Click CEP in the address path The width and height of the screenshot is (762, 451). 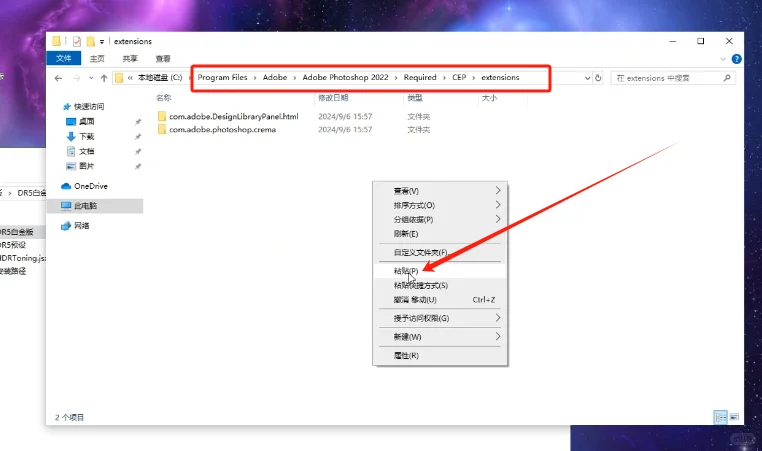coord(459,77)
